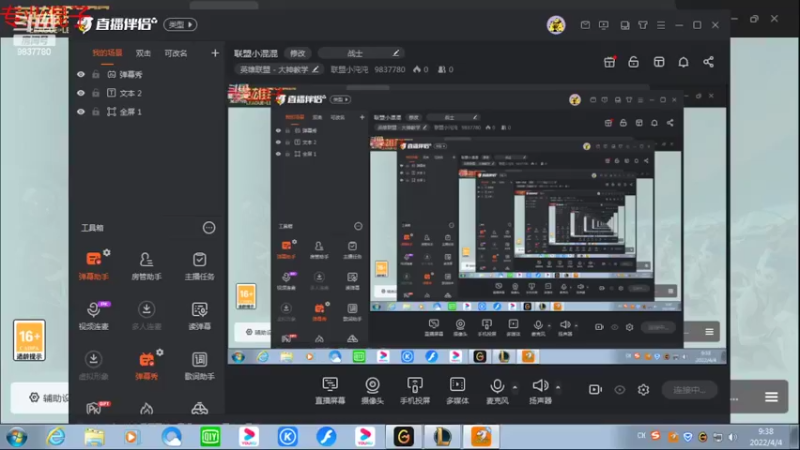Select the 全屏 1 source row
The height and width of the screenshot is (450, 800).
147,112
